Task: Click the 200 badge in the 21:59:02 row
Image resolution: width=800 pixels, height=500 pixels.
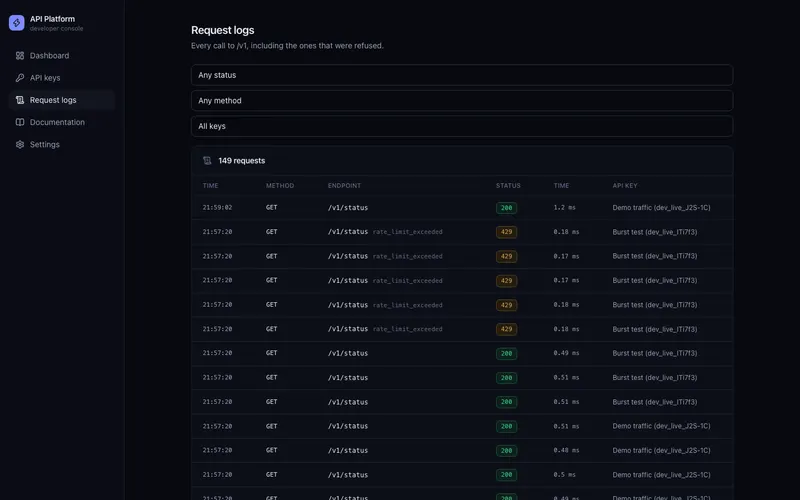Action: [x=506, y=208]
